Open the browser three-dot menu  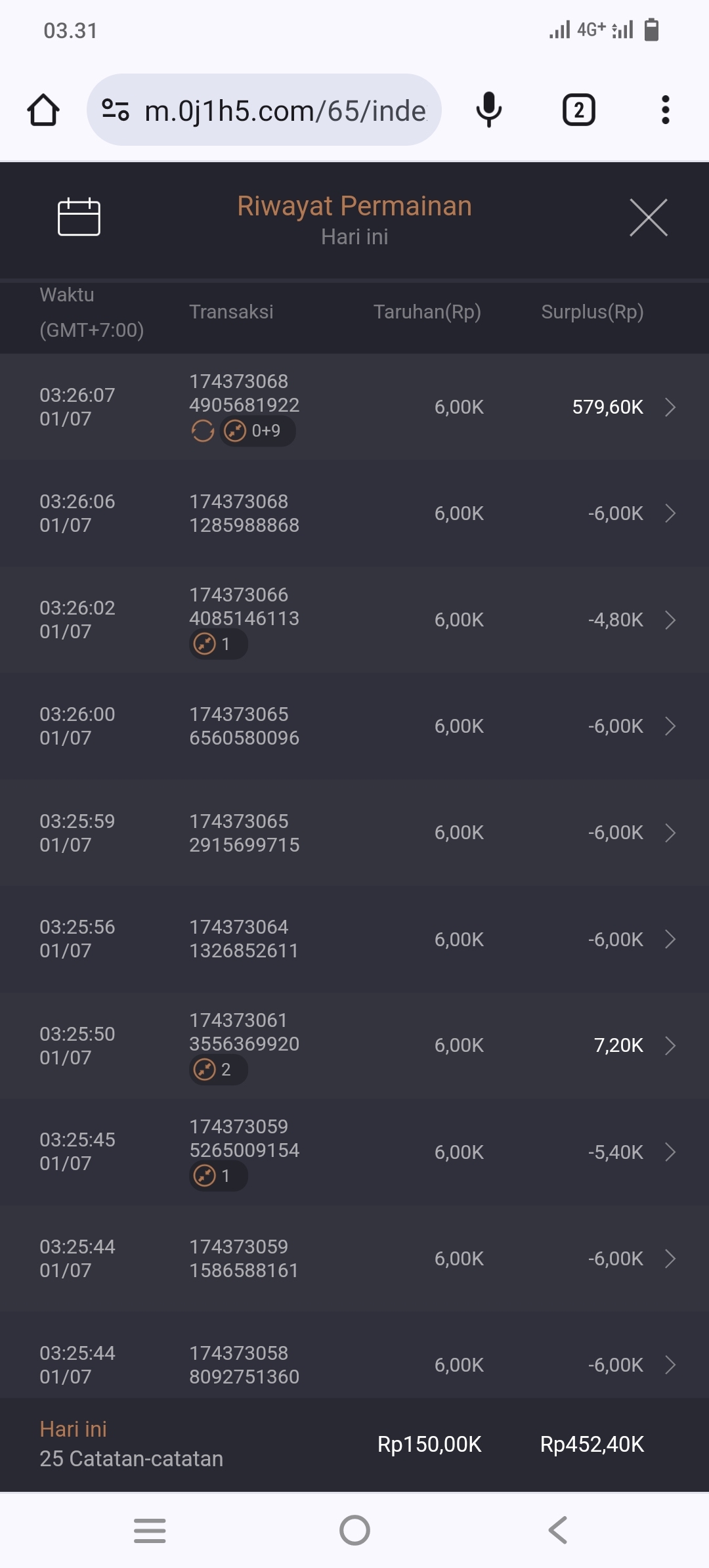(x=665, y=110)
